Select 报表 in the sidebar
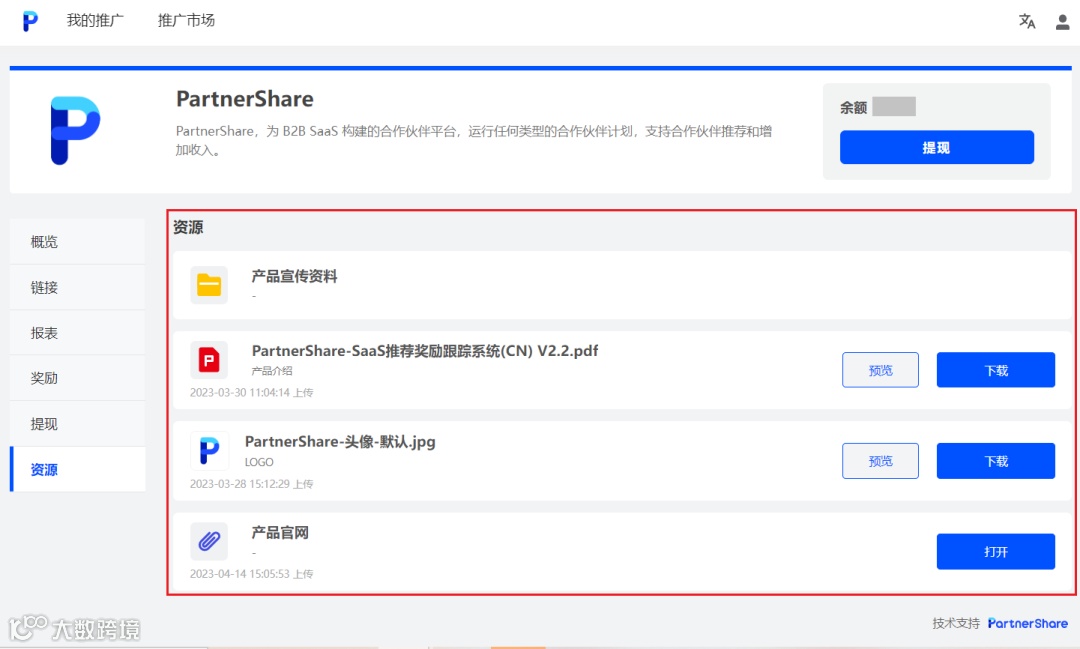This screenshot has width=1080, height=649. click(x=78, y=333)
